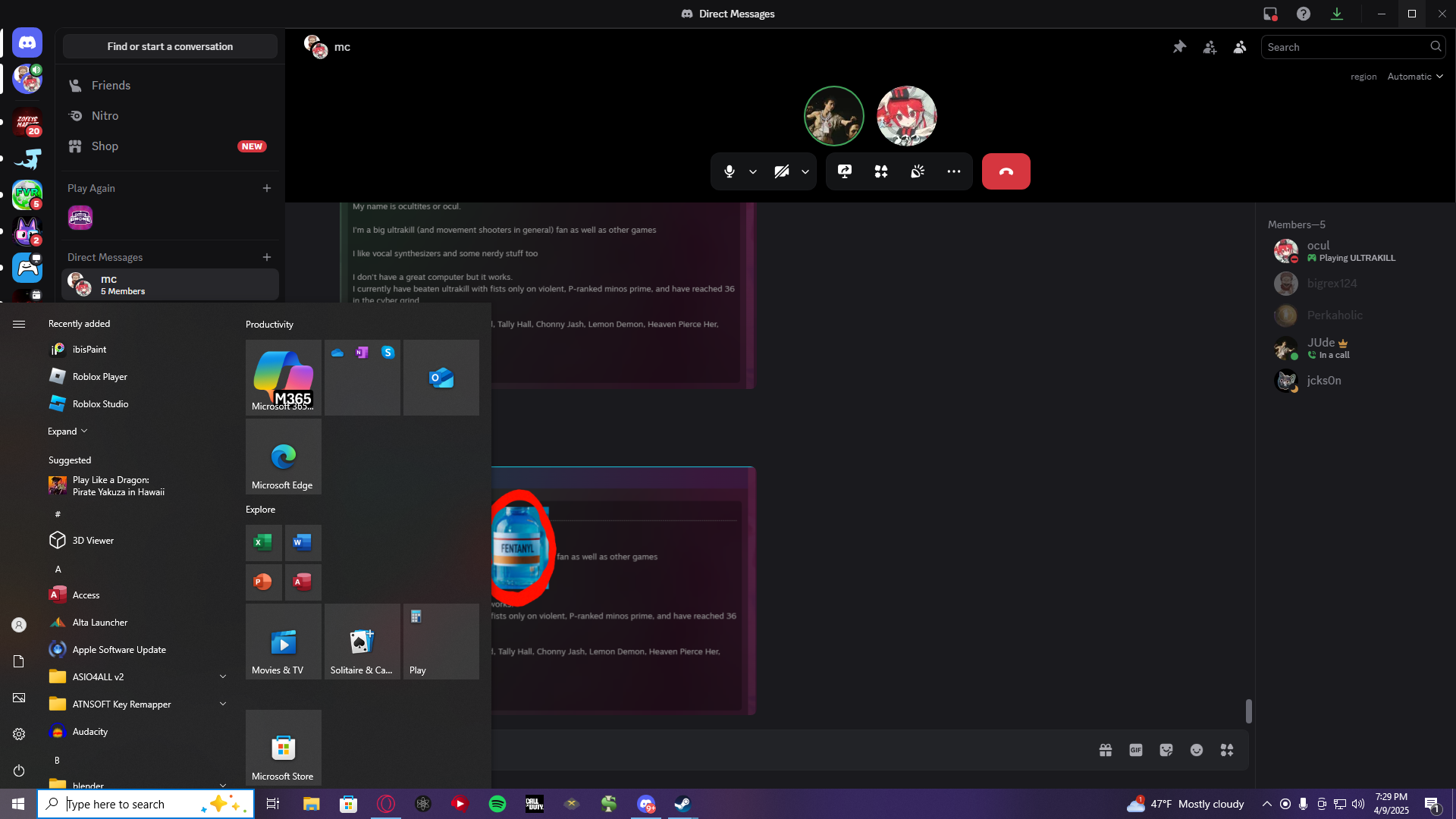
Task: Click the chat scrollbar thumb
Action: click(1248, 711)
